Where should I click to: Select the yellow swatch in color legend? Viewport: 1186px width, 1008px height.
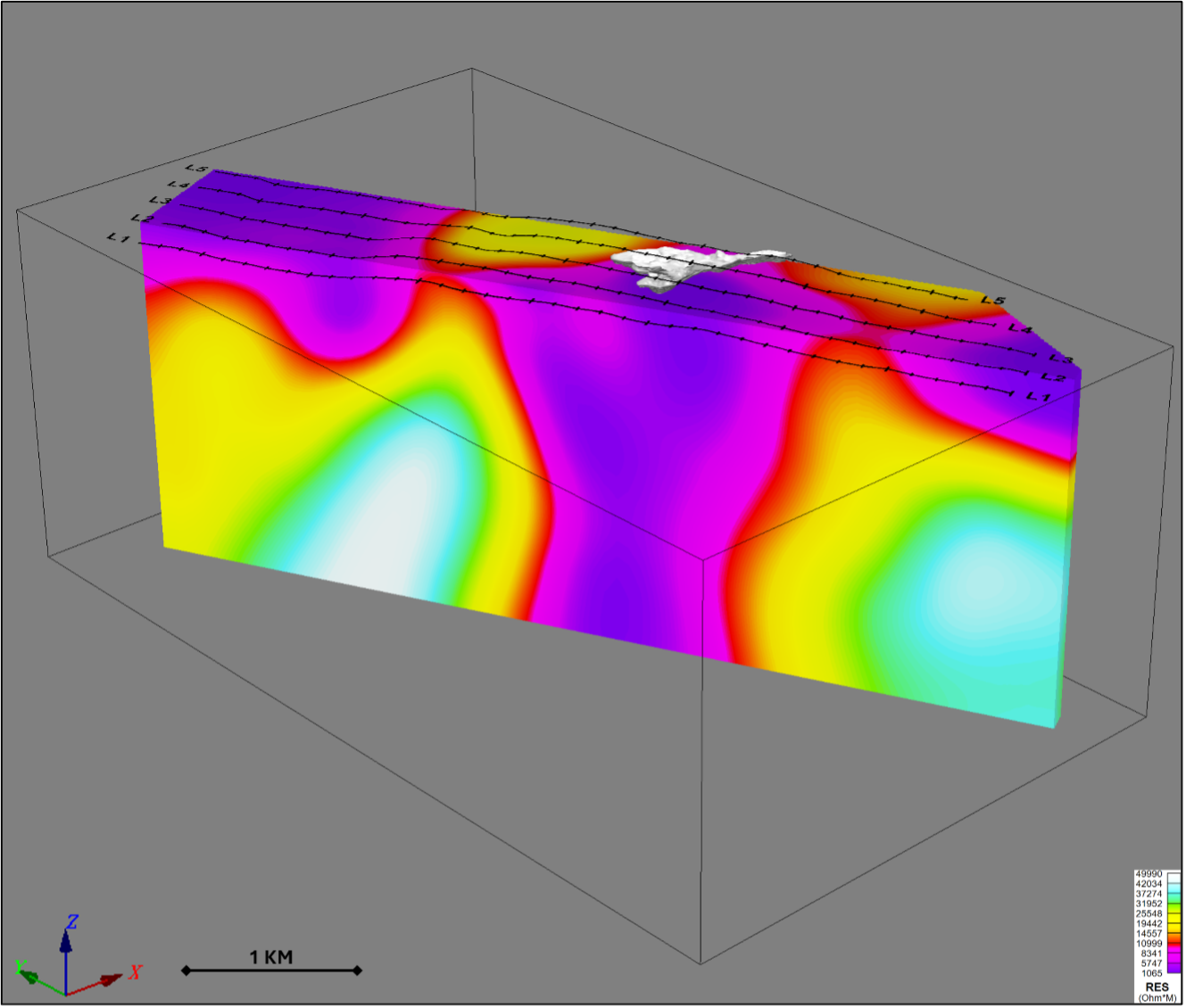(x=1174, y=915)
